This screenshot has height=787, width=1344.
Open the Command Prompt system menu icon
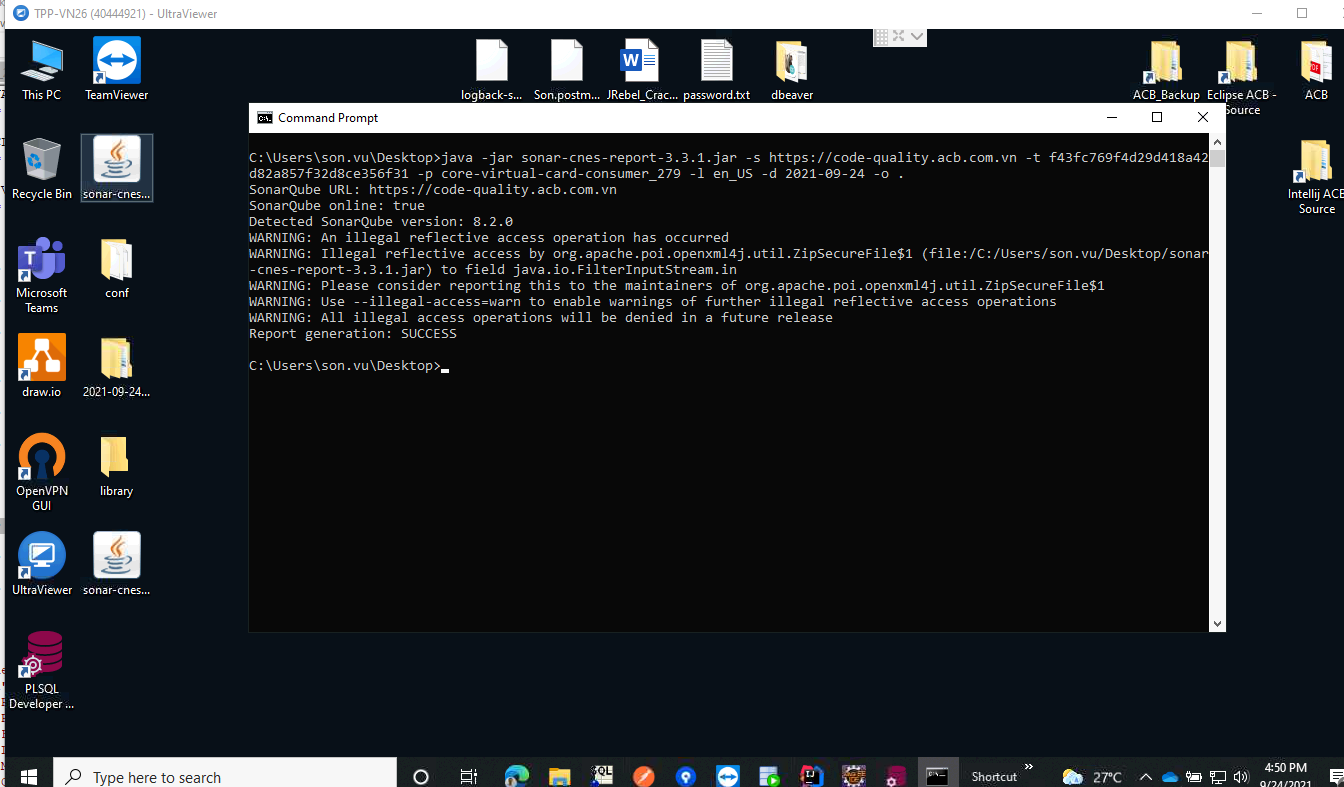point(265,117)
